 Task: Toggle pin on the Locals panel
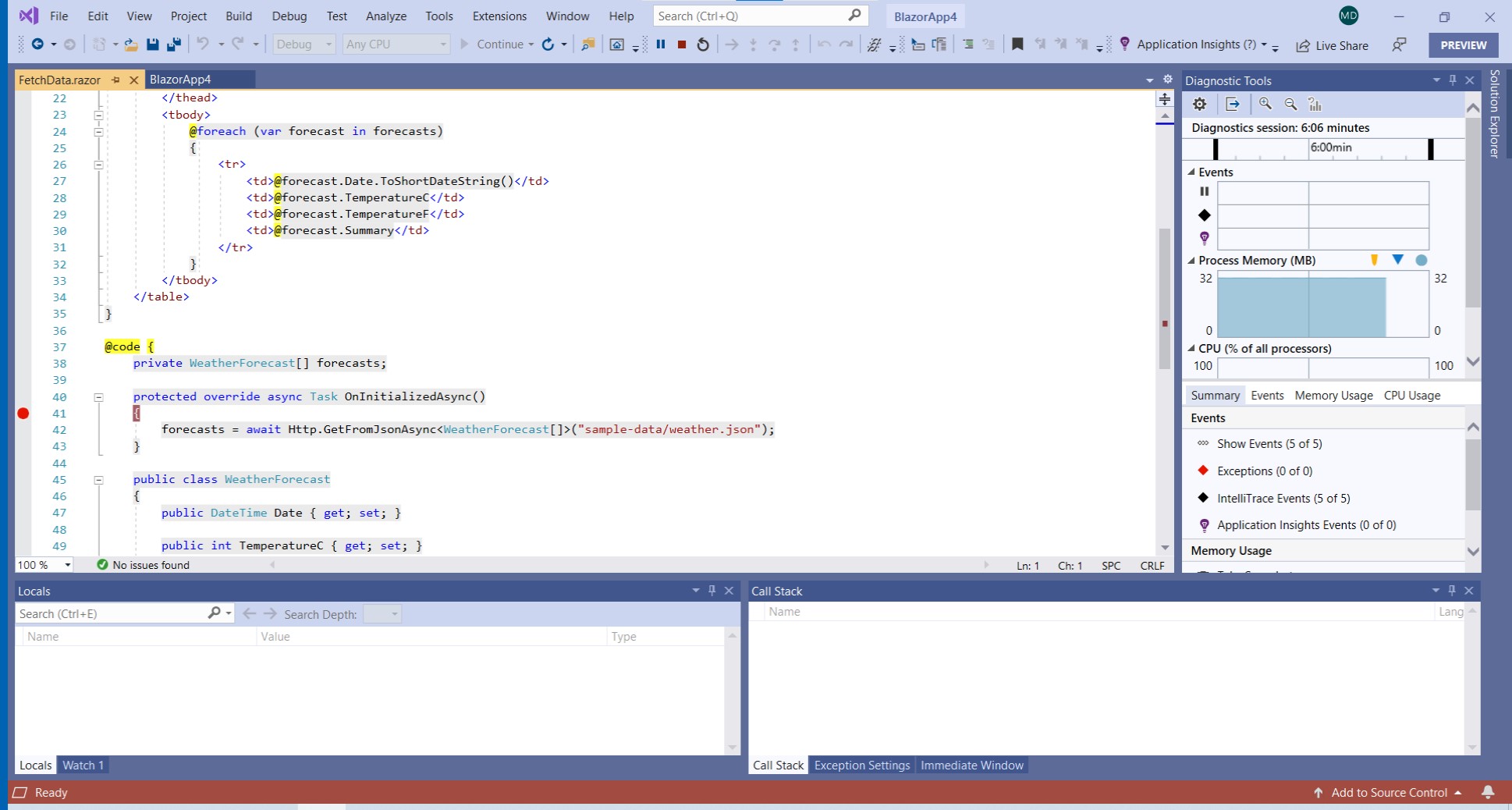(x=712, y=591)
